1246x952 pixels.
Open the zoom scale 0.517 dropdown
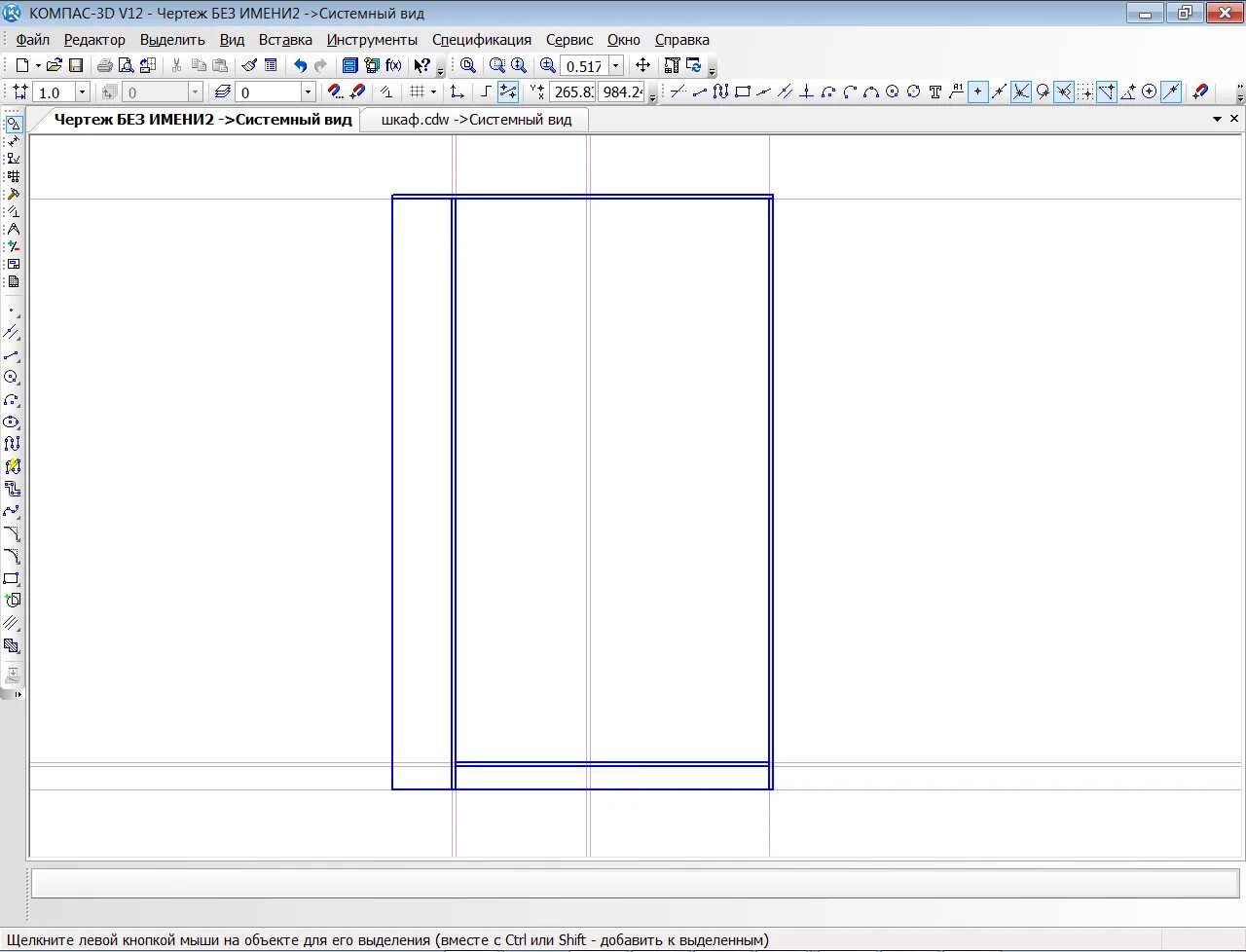[616, 65]
